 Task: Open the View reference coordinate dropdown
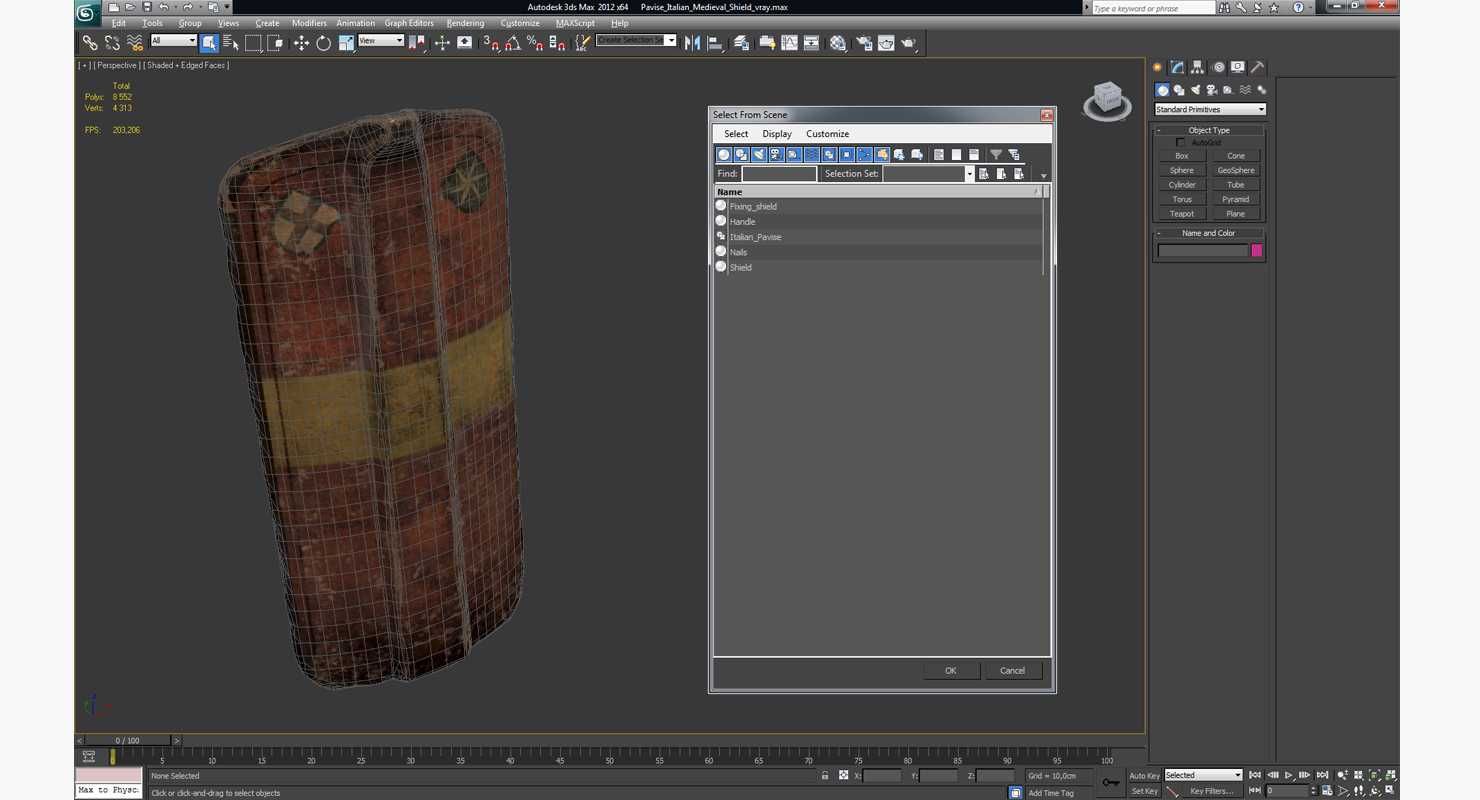380,41
